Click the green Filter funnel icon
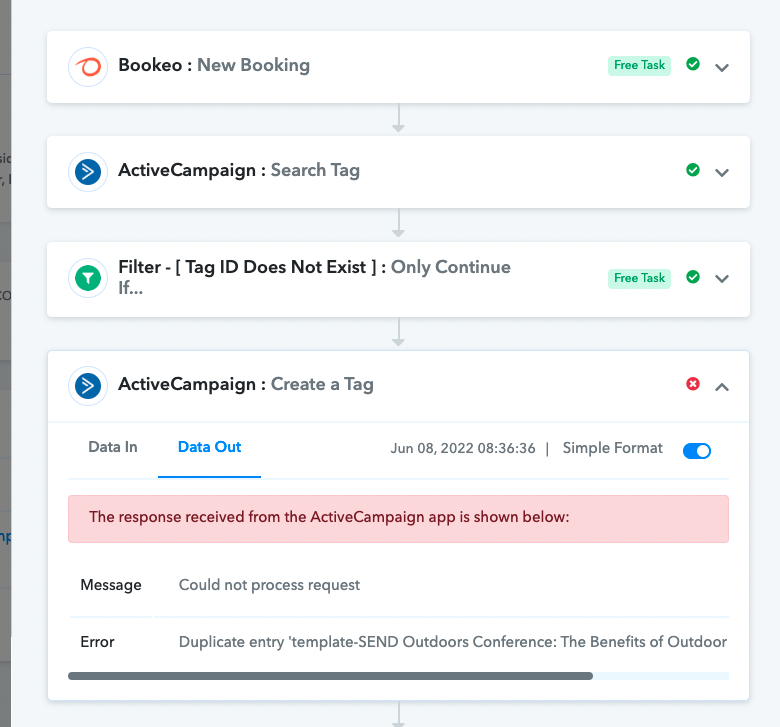The image size is (780, 727). point(88,278)
